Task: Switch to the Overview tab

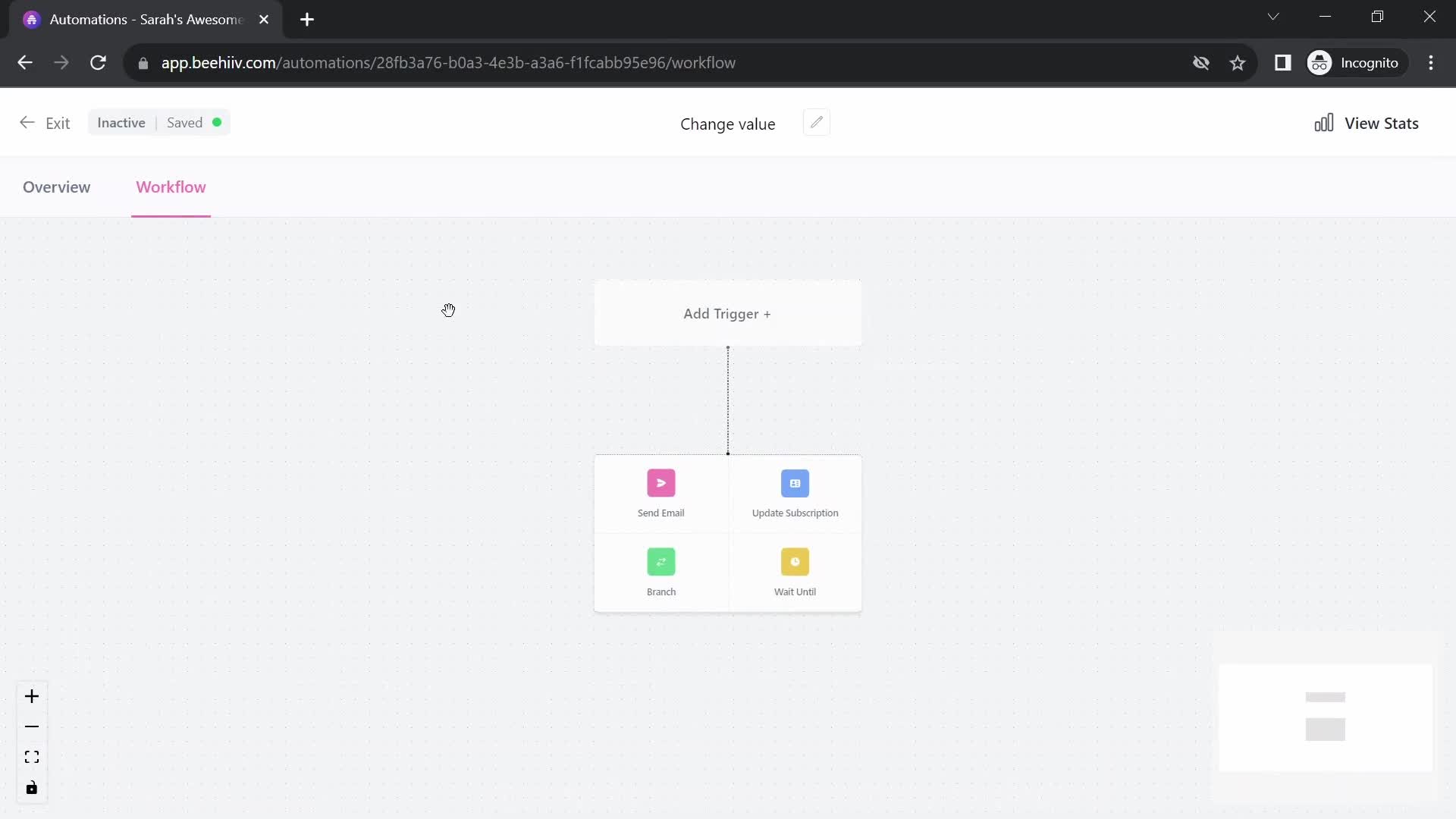Action: (x=55, y=186)
